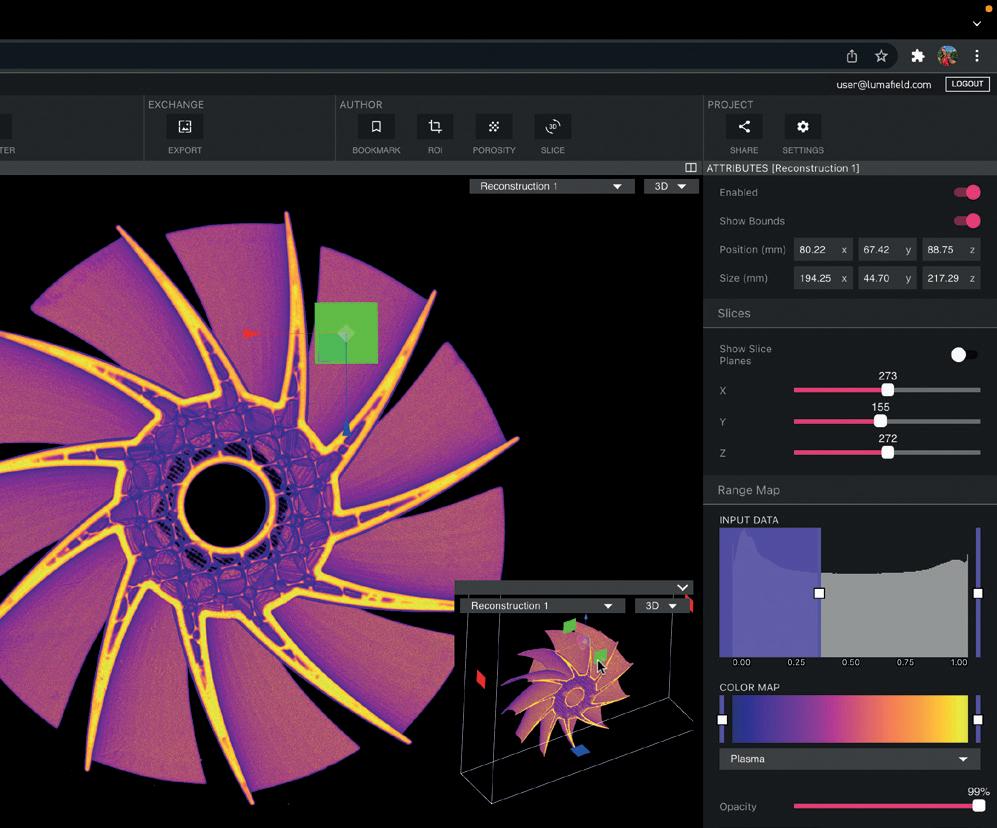
Task: Open the main Reconstruction 1 dropdown
Action: pos(551,186)
